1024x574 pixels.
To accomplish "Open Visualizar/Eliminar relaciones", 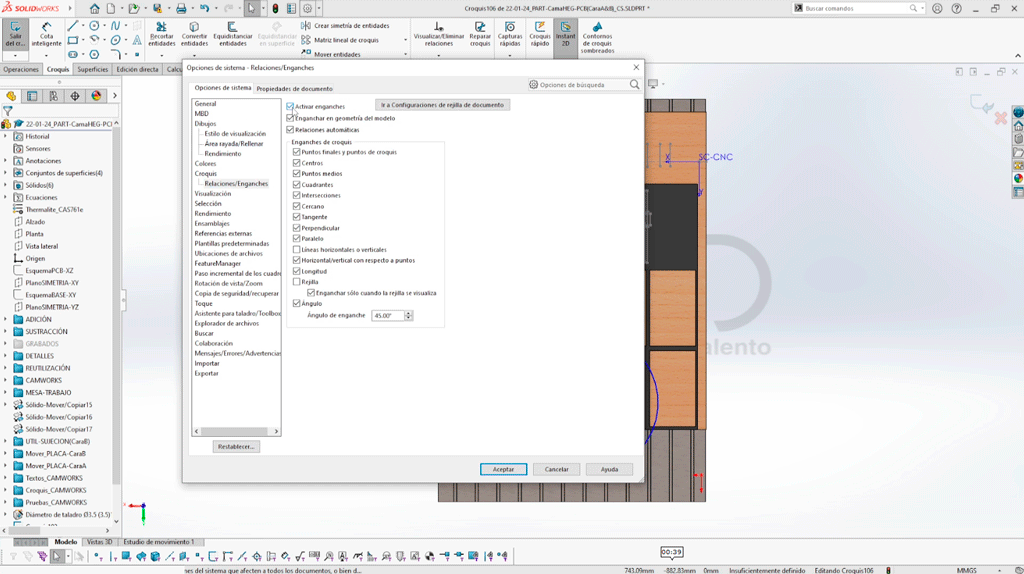I will [x=439, y=34].
